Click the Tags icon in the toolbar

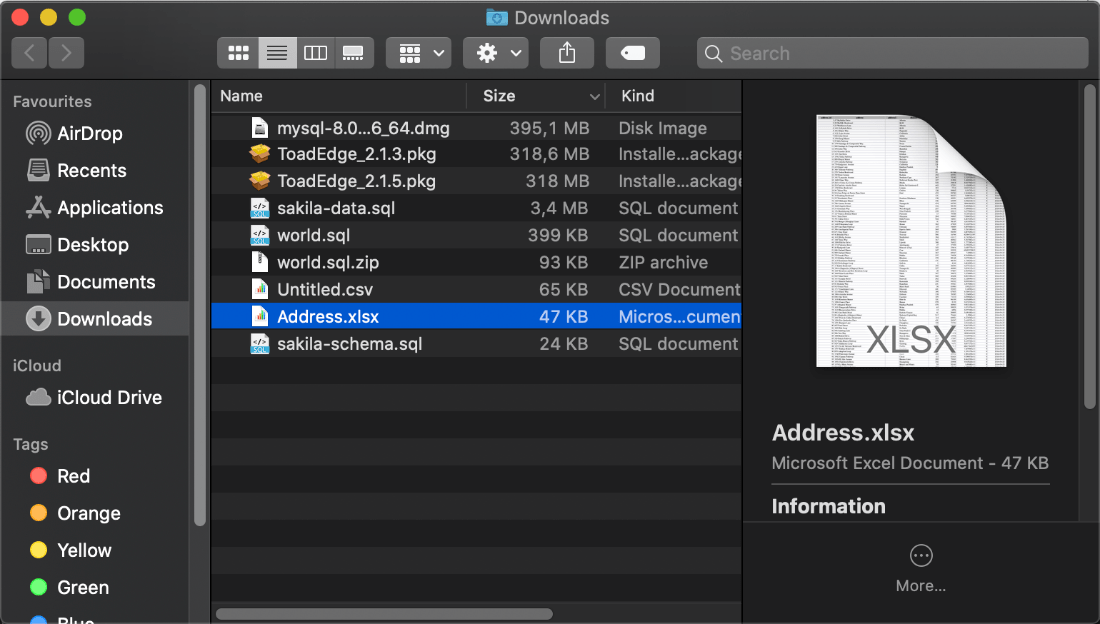pos(633,52)
